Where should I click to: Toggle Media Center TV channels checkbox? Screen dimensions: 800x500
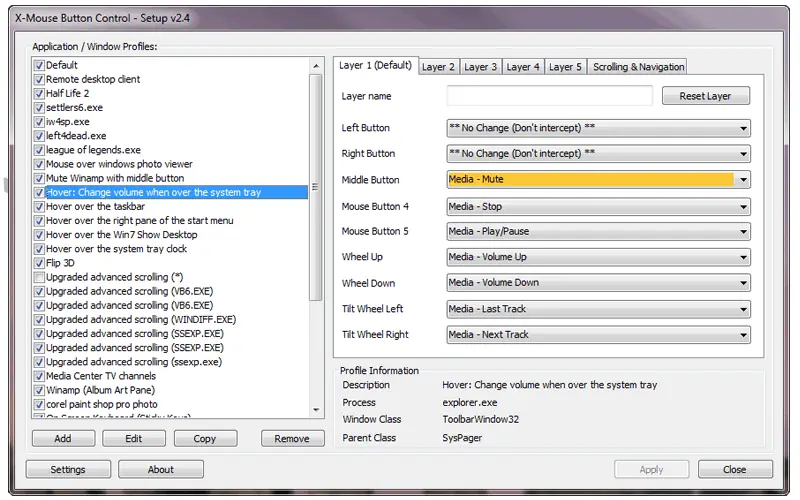(39, 377)
